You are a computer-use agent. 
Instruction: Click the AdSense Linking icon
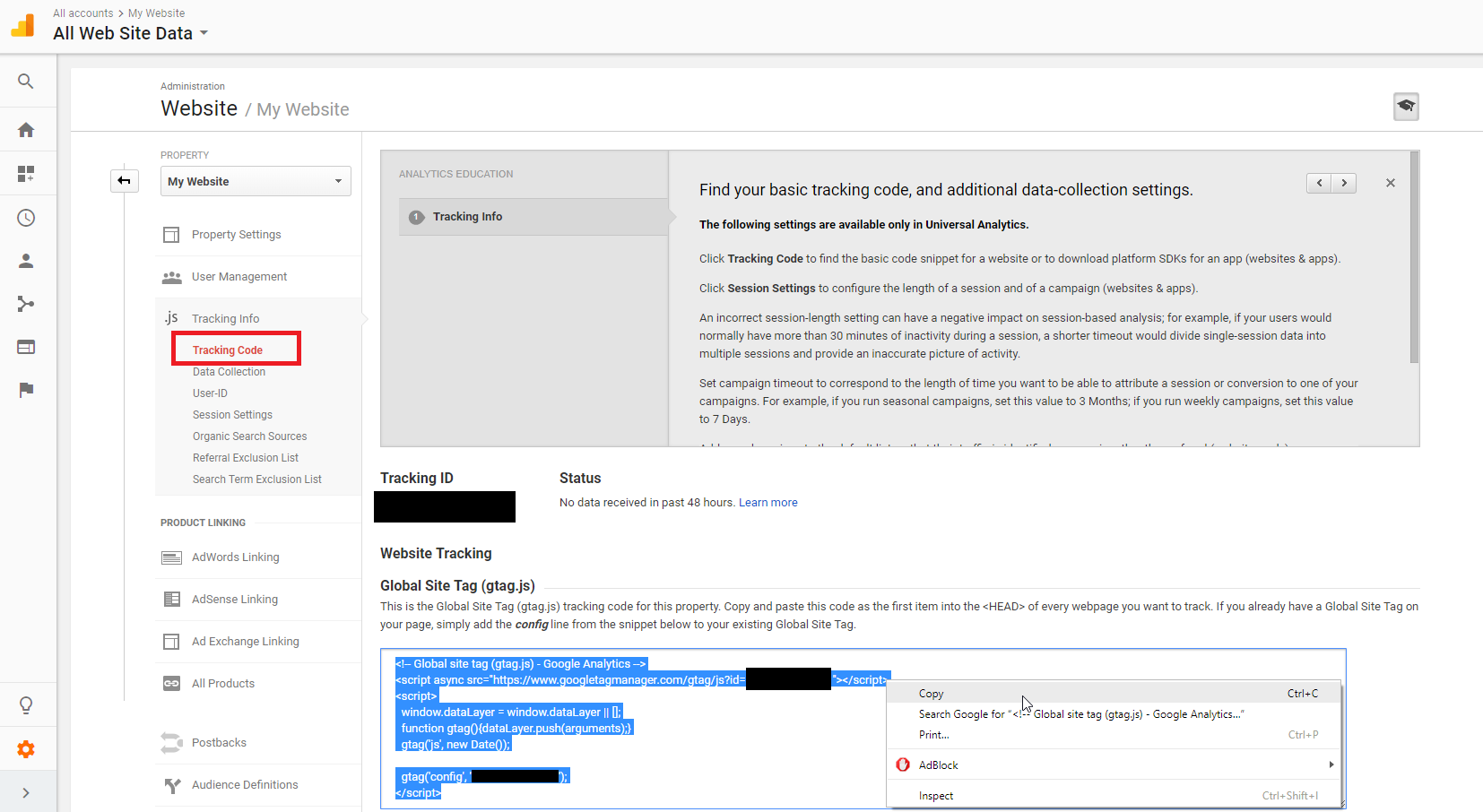pyautogui.click(x=171, y=600)
